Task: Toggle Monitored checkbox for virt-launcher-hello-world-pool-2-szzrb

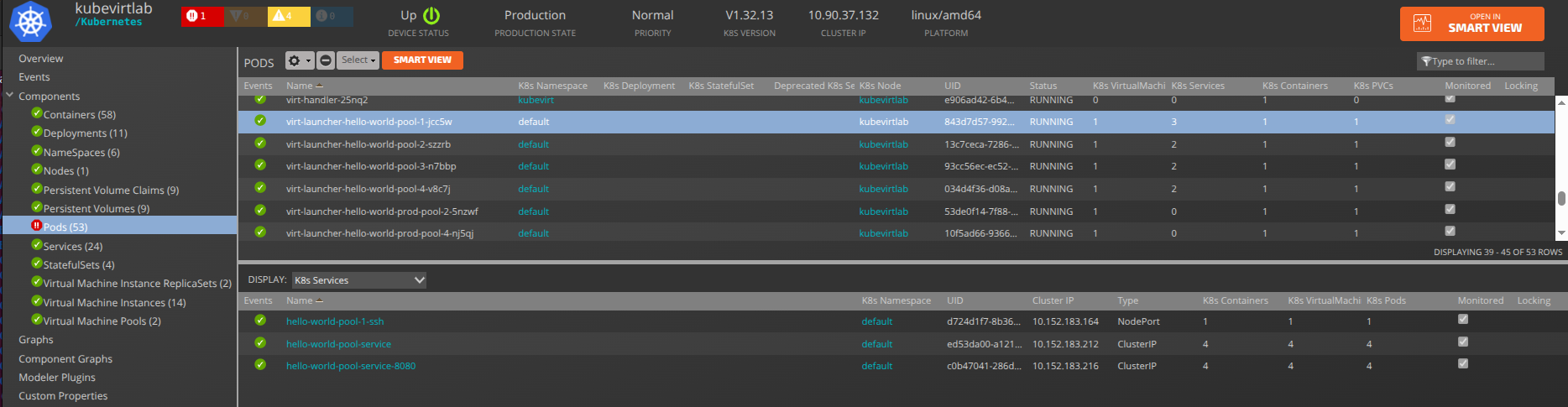Action: tap(1450, 143)
